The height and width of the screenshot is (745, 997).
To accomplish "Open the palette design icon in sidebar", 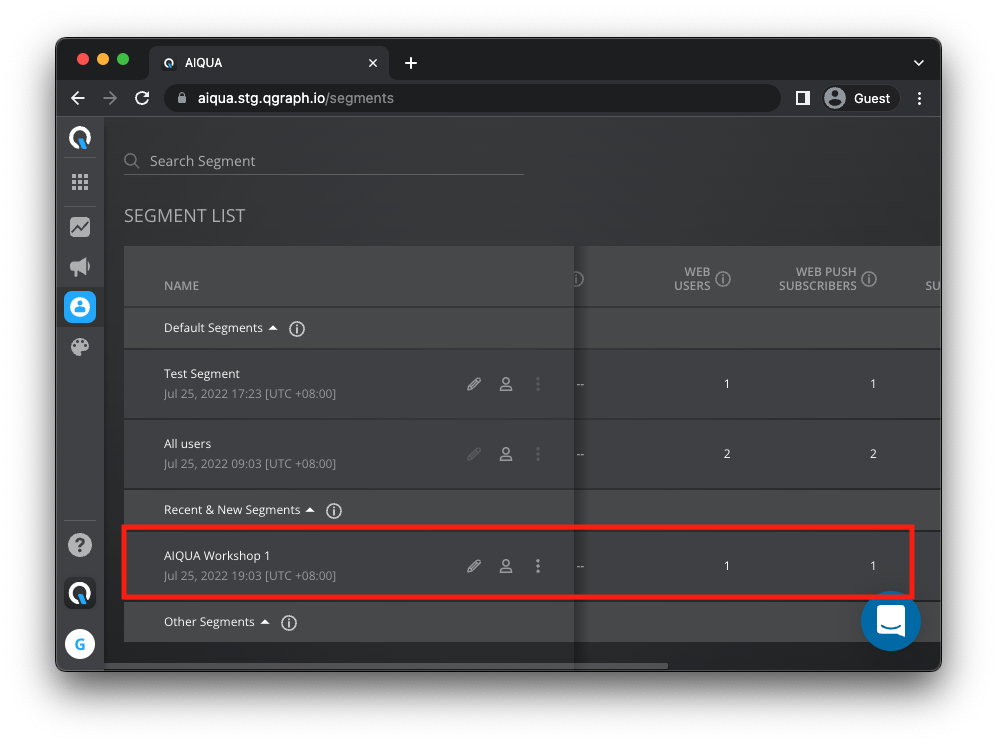I will tap(80, 347).
